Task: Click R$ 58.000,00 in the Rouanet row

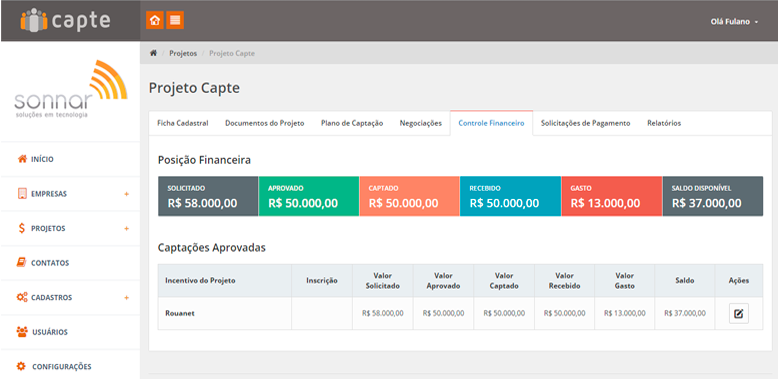Action: (383, 314)
